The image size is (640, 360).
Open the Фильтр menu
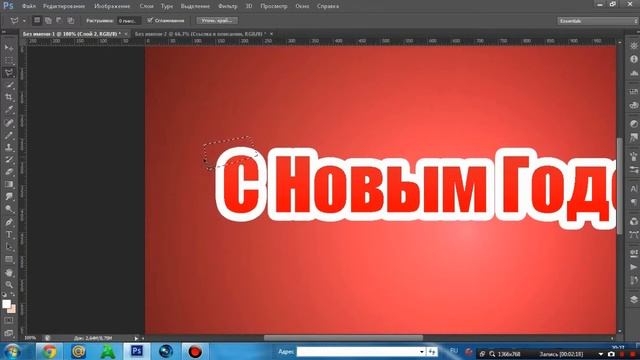pyautogui.click(x=228, y=6)
